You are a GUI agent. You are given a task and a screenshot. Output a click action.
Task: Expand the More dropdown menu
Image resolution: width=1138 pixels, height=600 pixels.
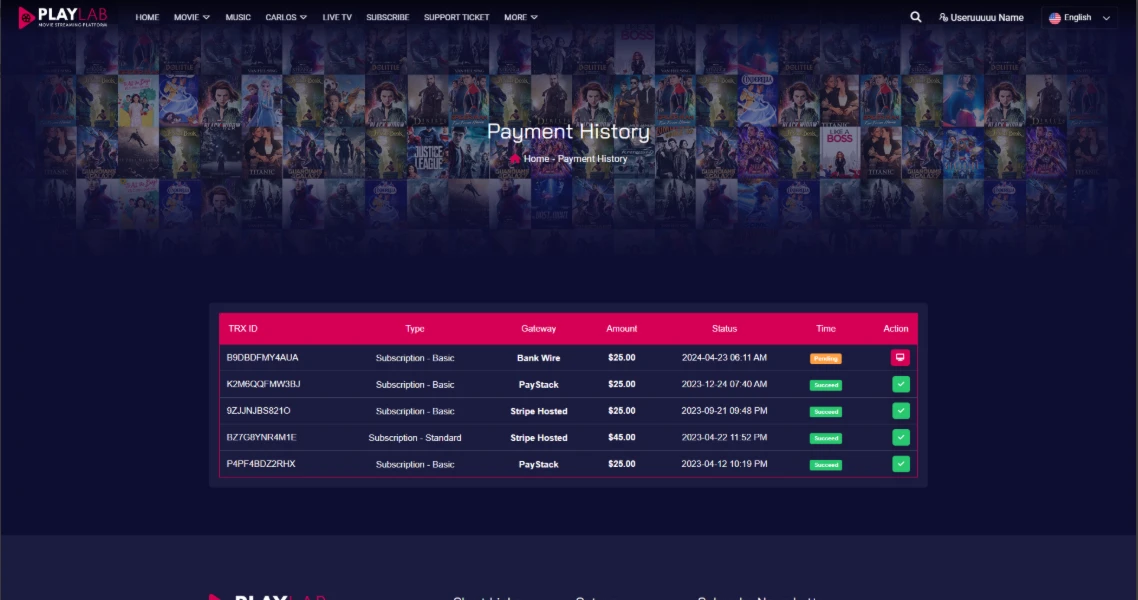pyautogui.click(x=521, y=17)
